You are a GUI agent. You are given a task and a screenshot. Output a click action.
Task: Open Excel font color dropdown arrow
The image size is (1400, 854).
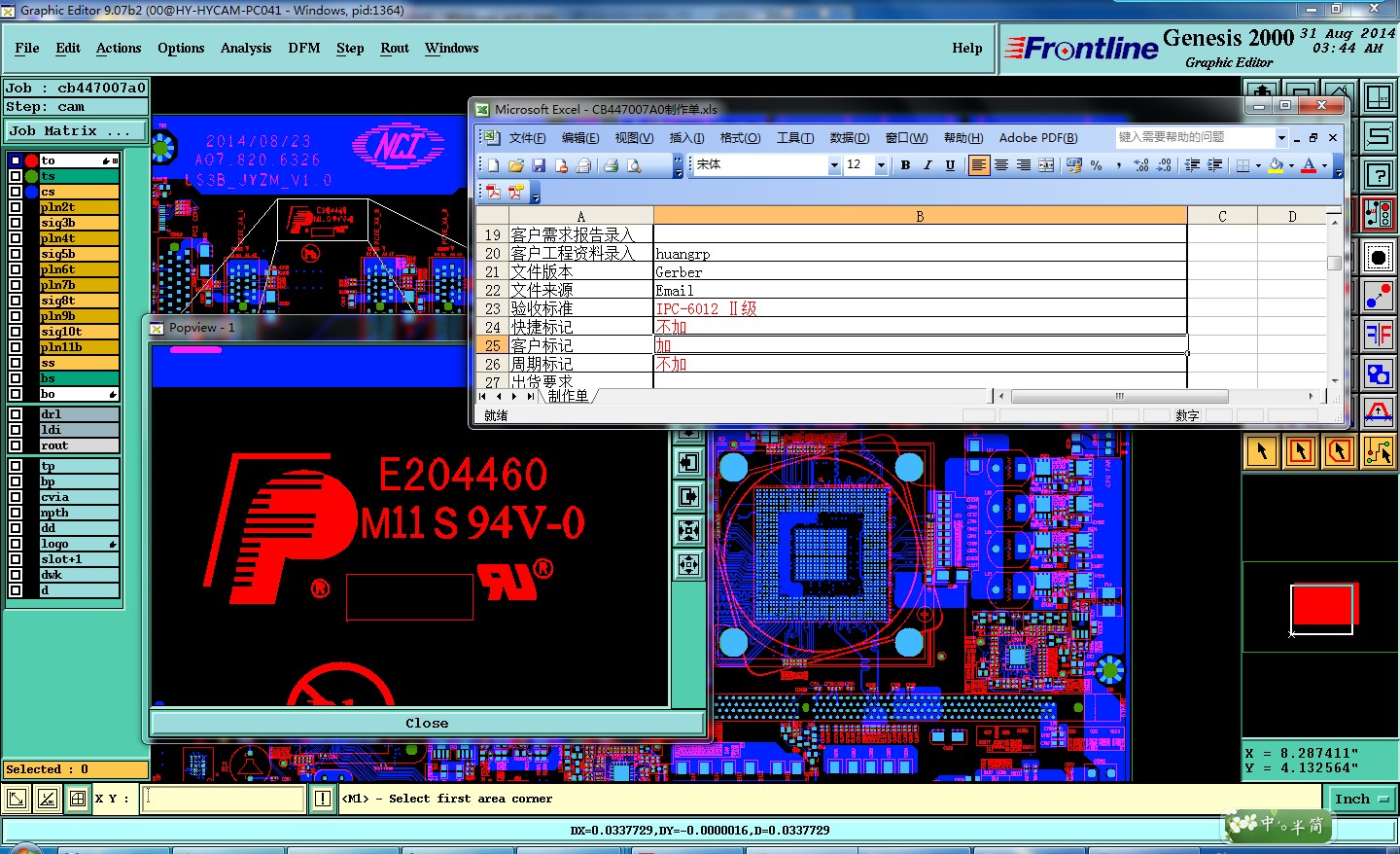[1324, 165]
